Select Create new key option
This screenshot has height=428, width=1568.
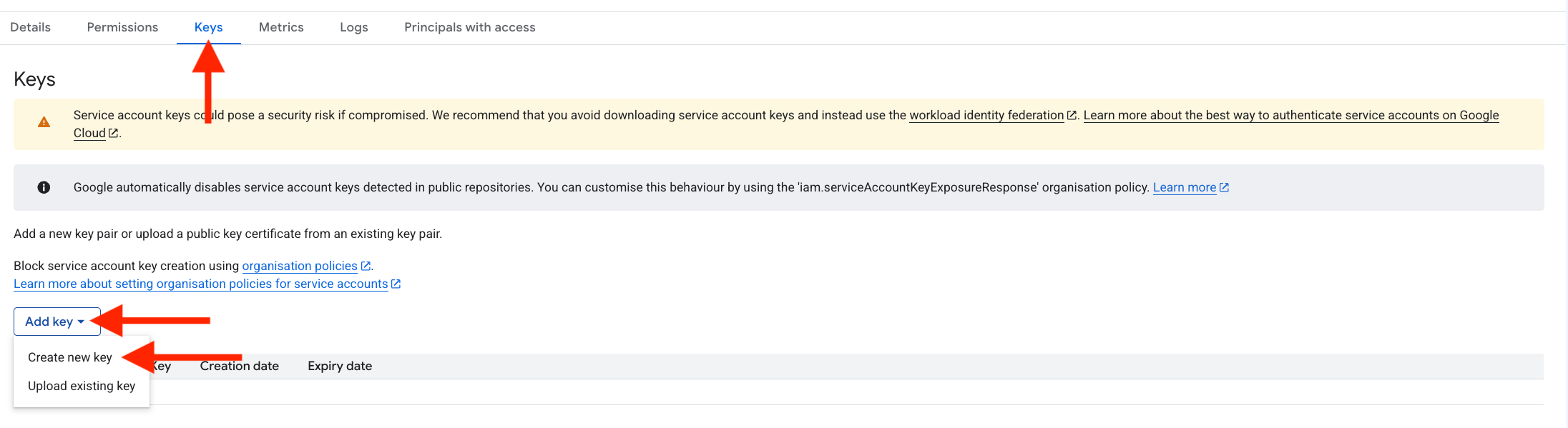(70, 357)
